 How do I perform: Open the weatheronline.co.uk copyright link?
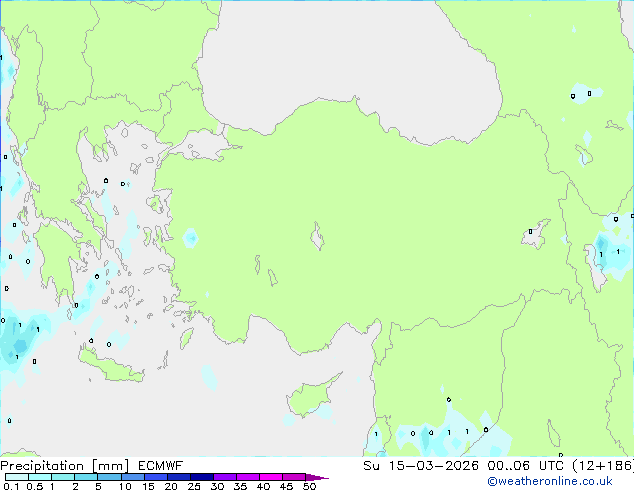tap(550, 481)
